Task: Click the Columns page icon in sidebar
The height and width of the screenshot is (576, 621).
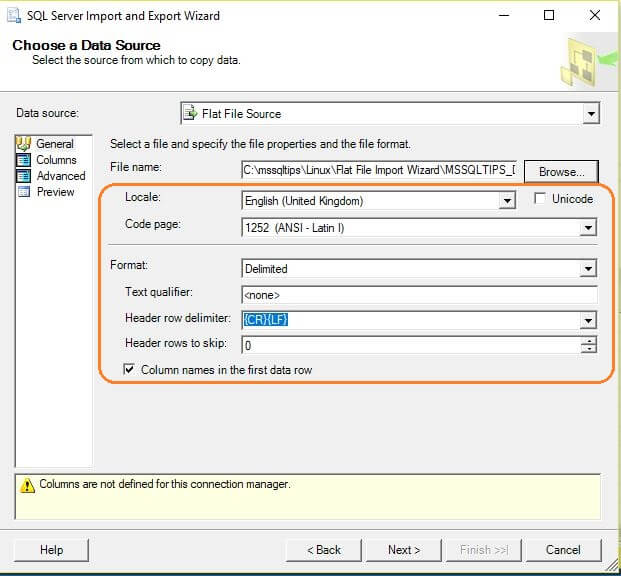Action: tap(24, 160)
